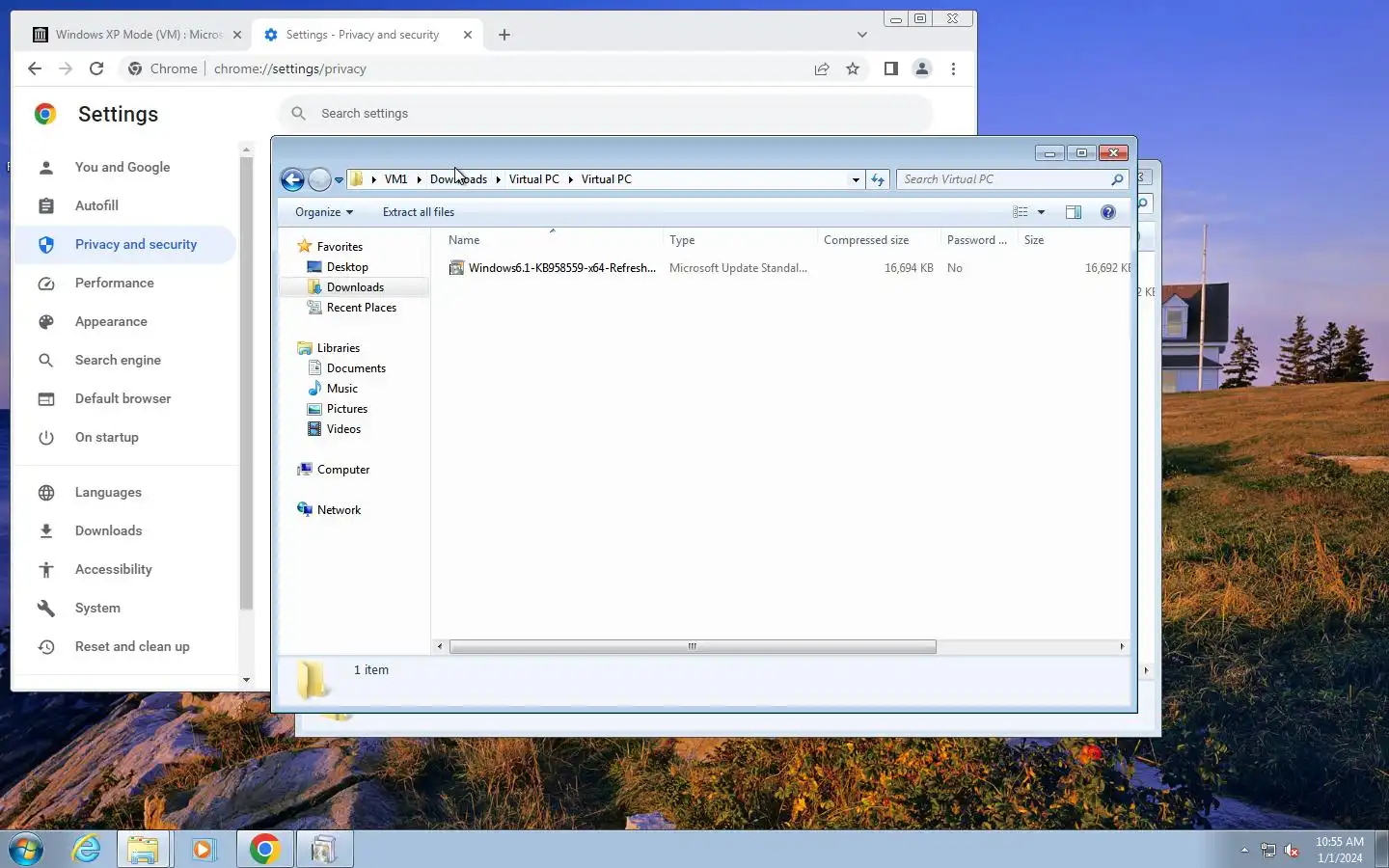This screenshot has width=1389, height=868.
Task: Open the Windows Start menu
Action: (x=26, y=849)
